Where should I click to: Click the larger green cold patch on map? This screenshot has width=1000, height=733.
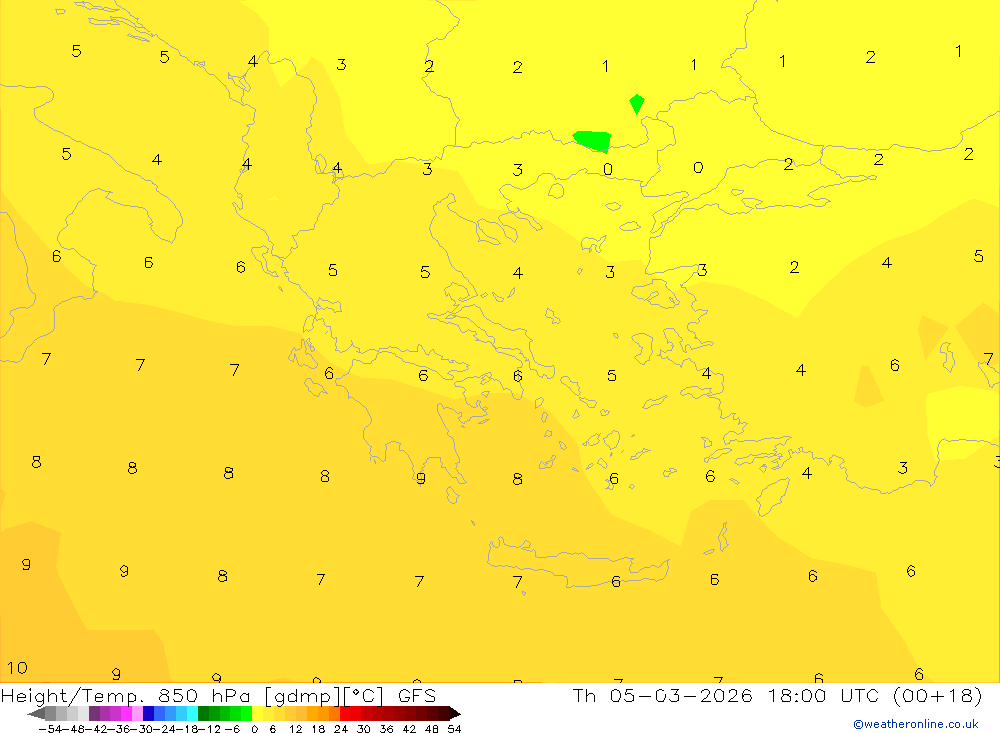tap(592, 141)
